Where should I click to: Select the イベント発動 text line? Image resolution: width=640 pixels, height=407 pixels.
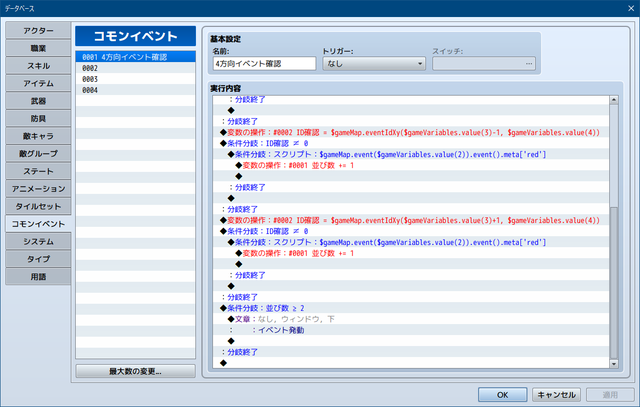(x=411, y=330)
